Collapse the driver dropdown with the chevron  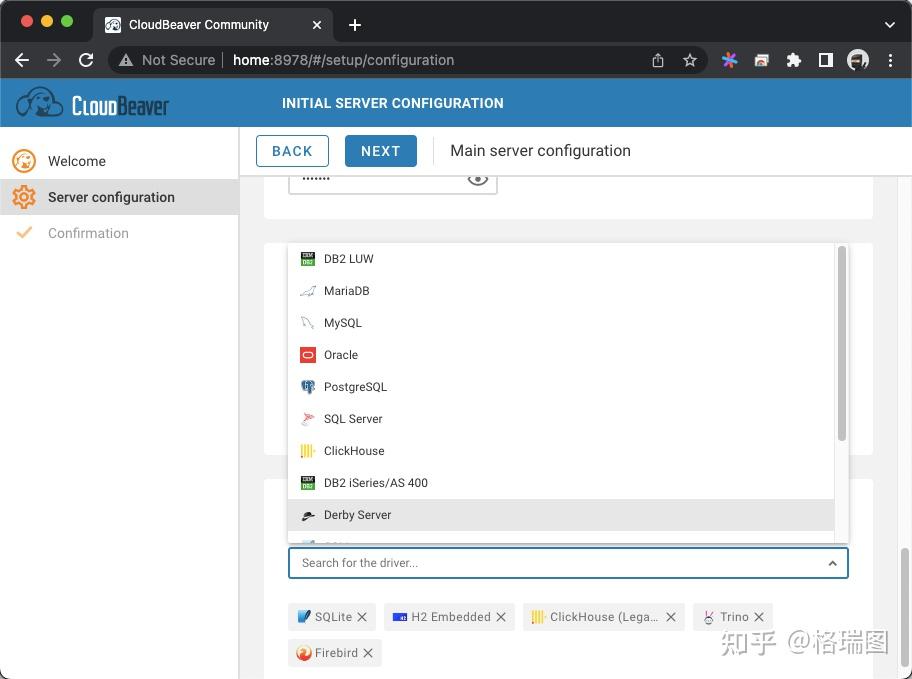[832, 563]
